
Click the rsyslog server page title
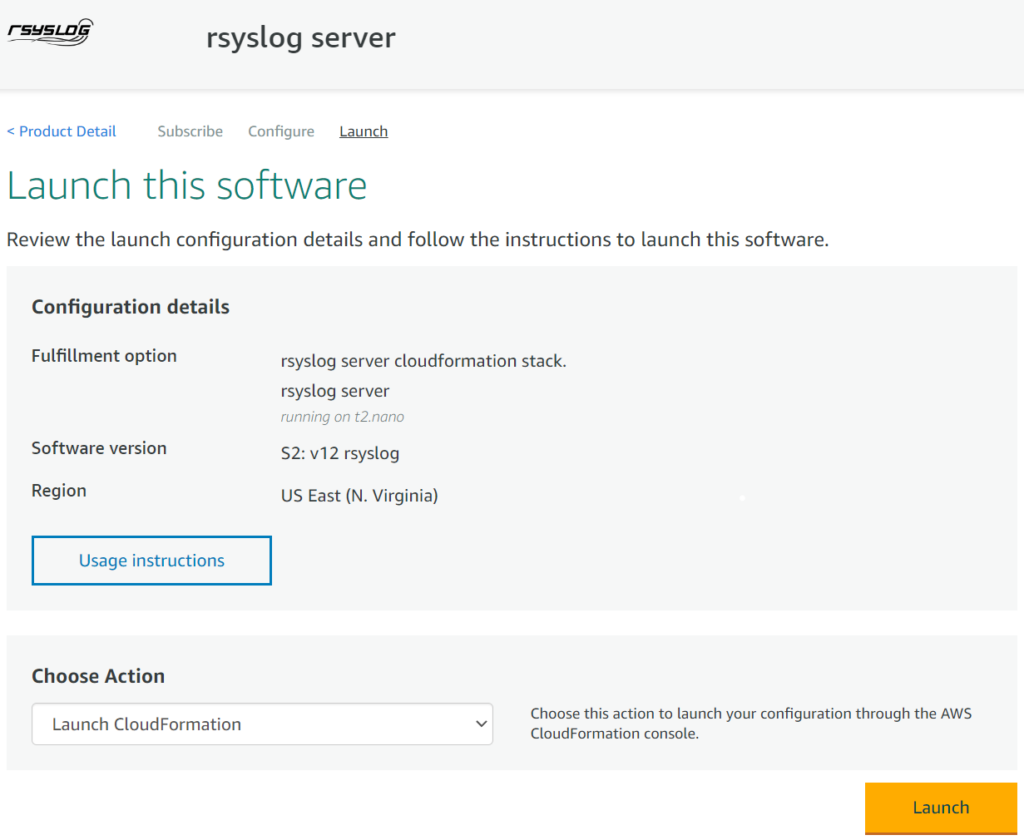[x=300, y=37]
